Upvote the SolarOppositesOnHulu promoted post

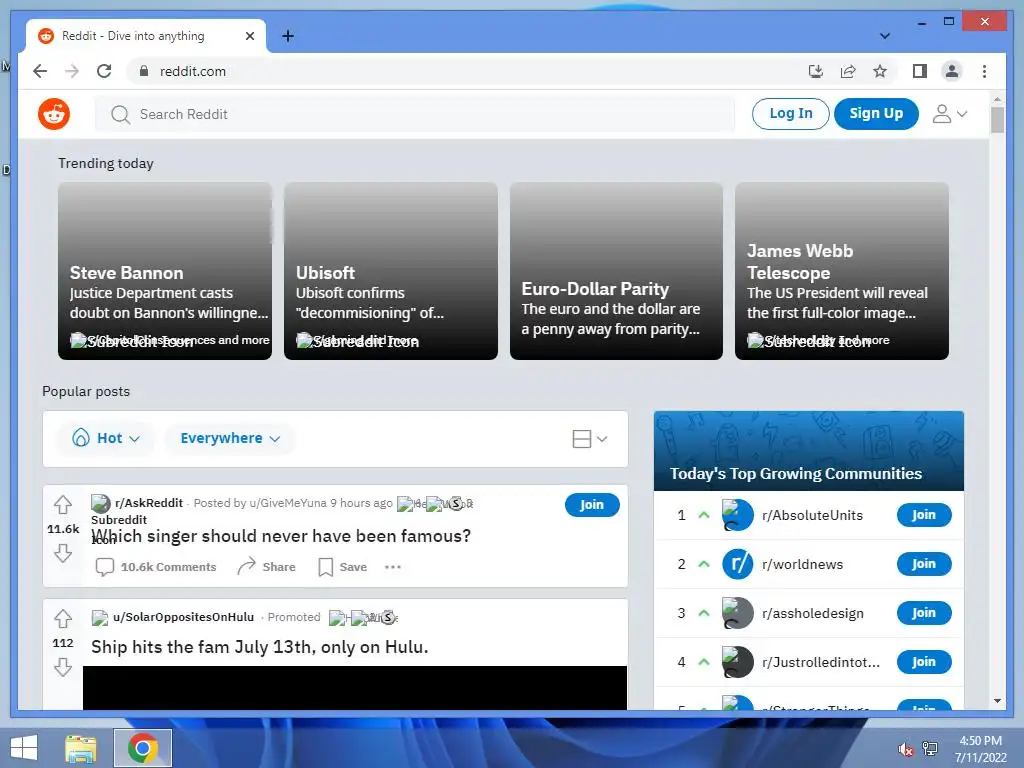point(63,618)
